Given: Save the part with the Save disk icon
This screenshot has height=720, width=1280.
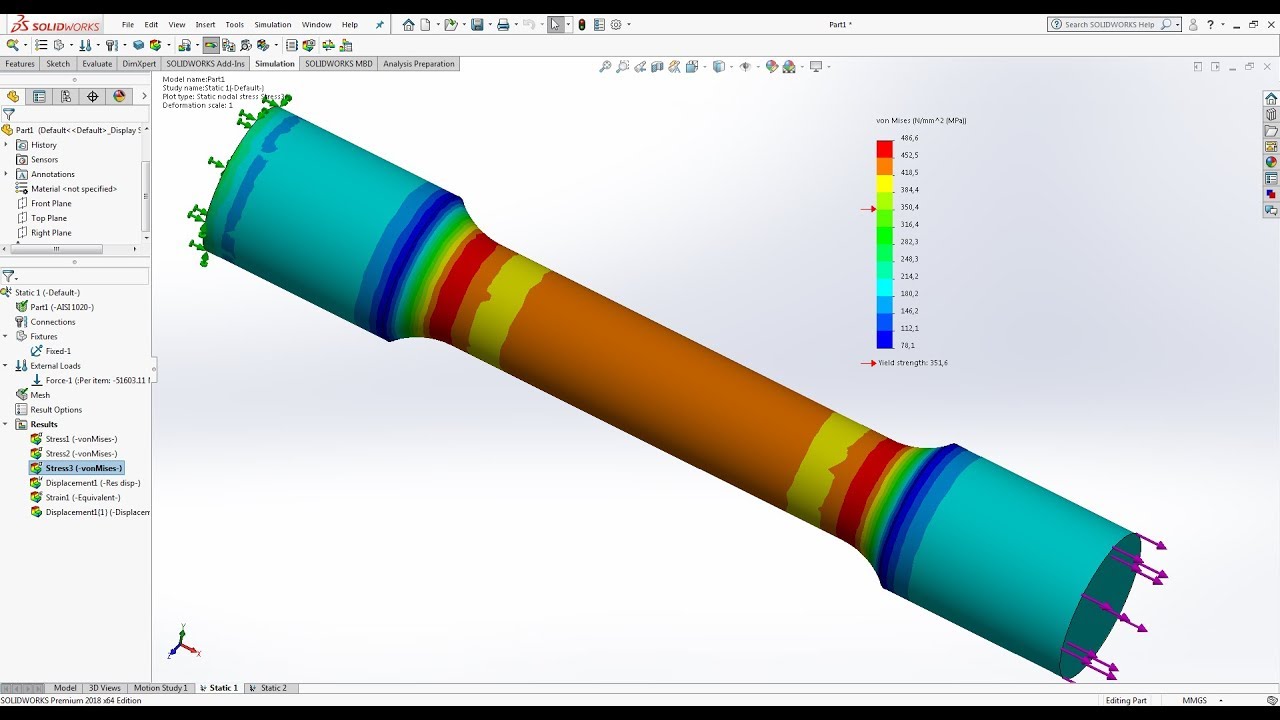Looking at the screenshot, I should 477,24.
